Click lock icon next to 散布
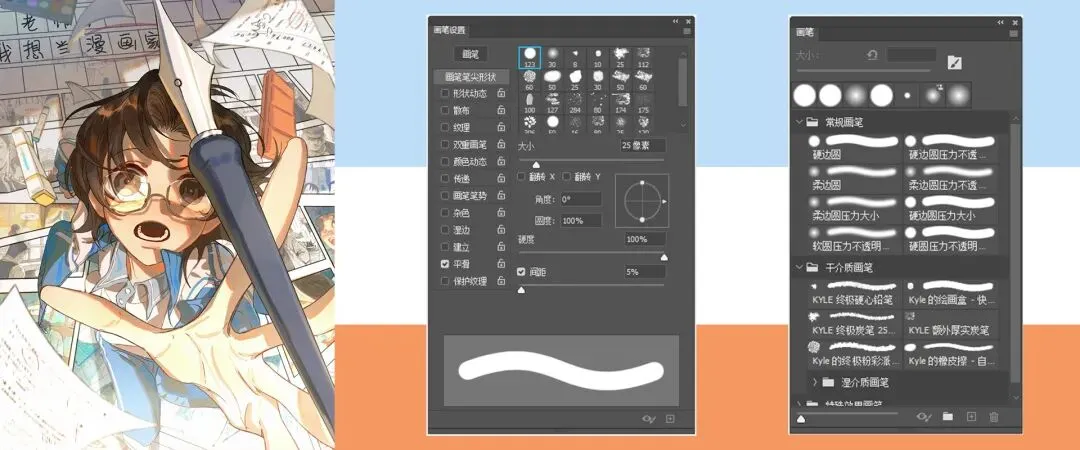Image resolution: width=1080 pixels, height=450 pixels. tap(501, 110)
